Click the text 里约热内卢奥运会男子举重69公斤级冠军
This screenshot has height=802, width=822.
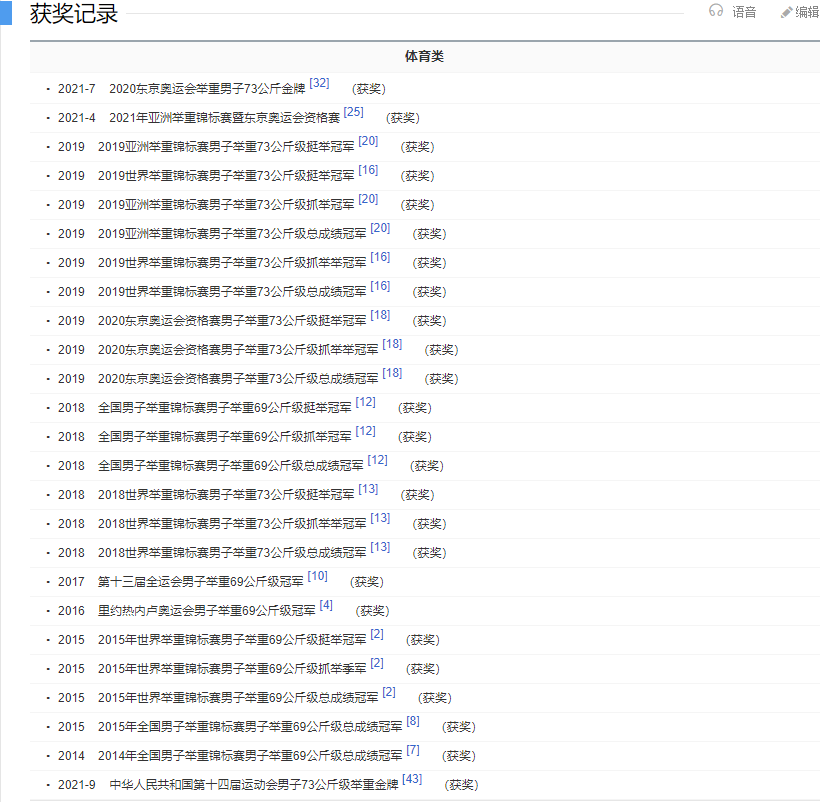pyautogui.click(x=207, y=611)
